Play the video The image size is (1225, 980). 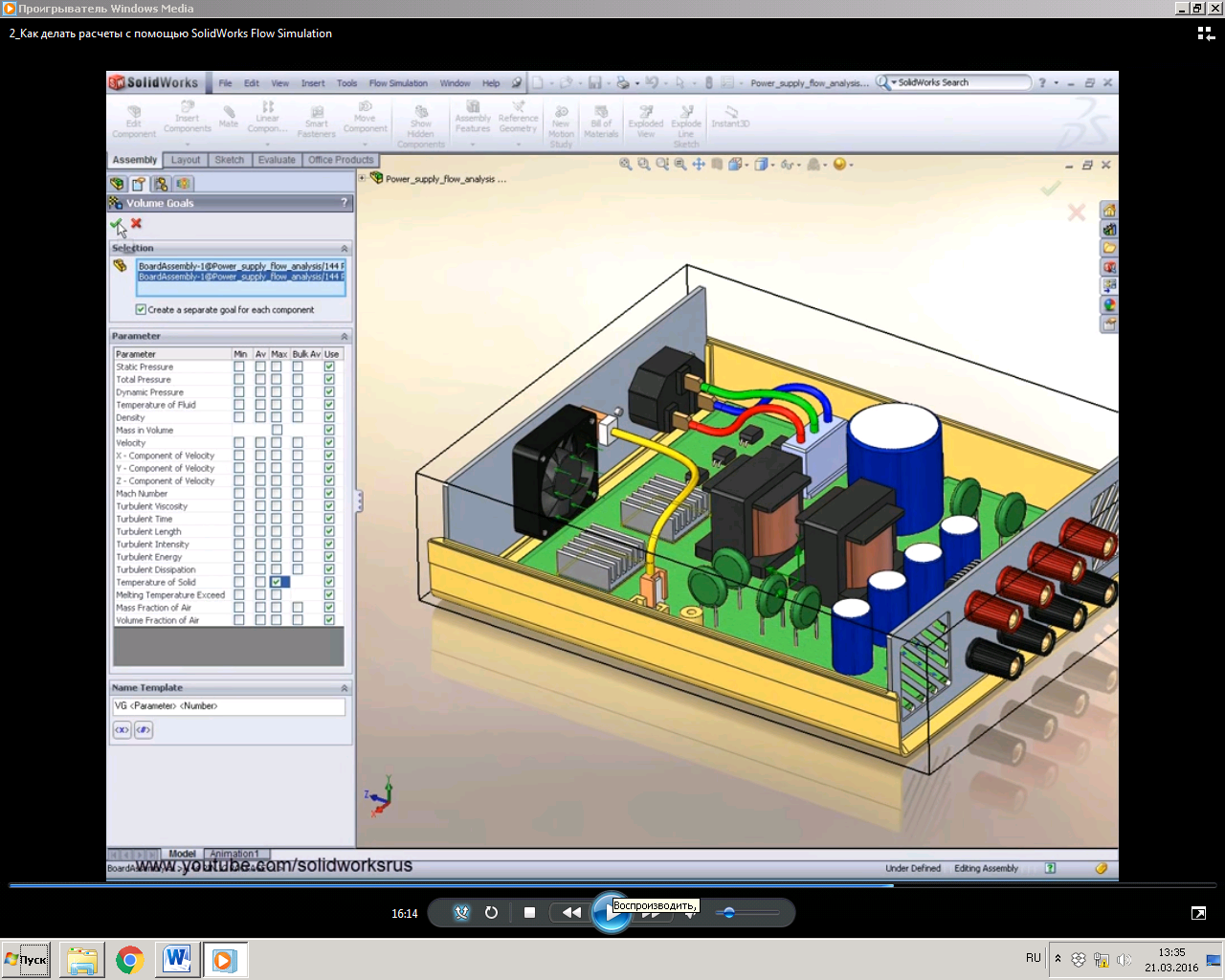[611, 912]
